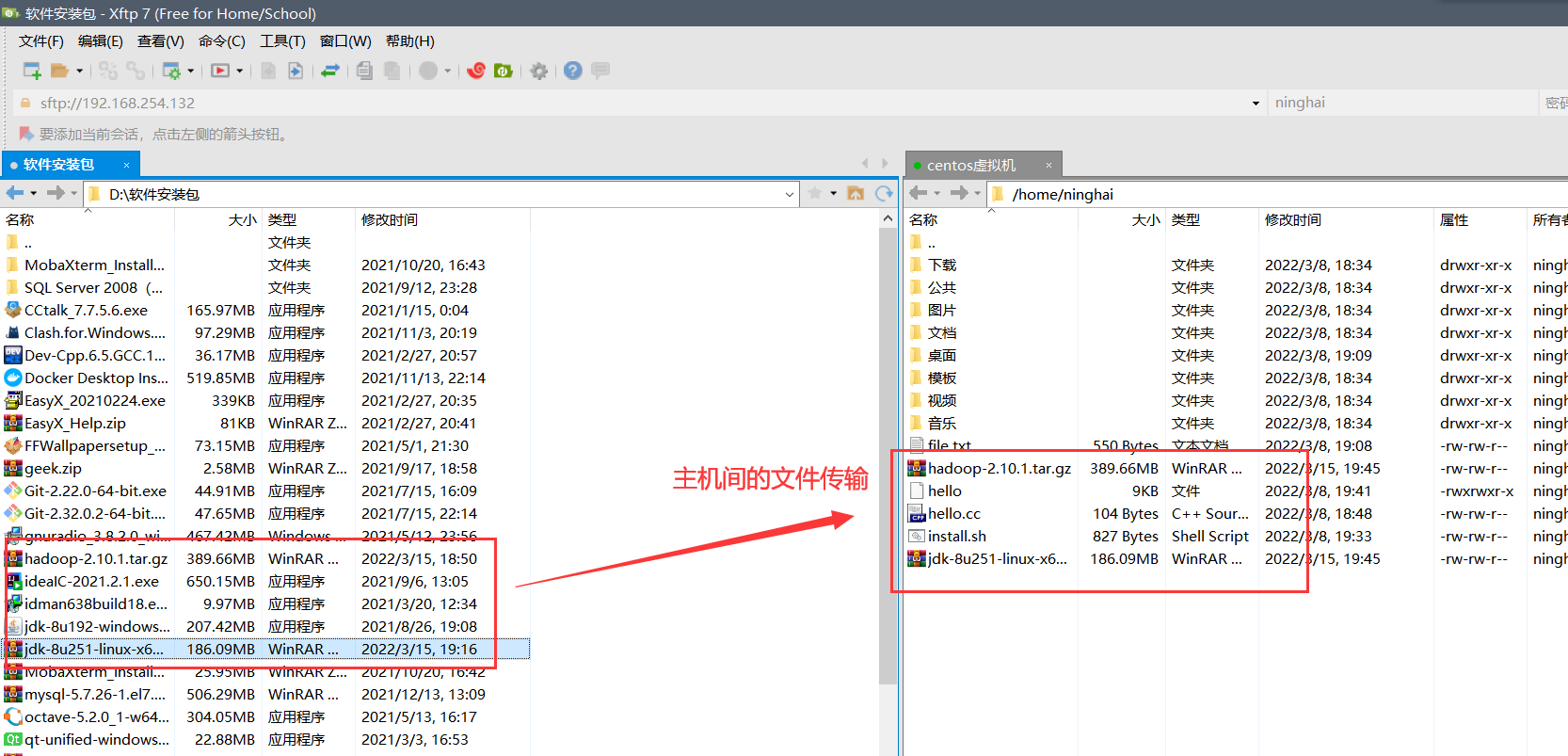1568x756 pixels.
Task: Click the green-blue synchronize arrows icon
Action: 330,71
